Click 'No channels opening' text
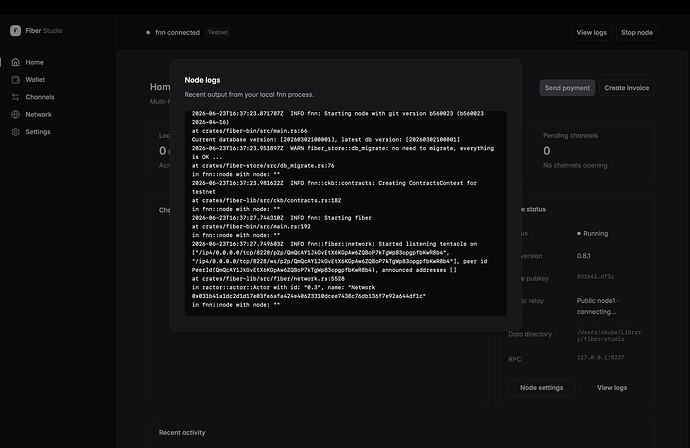The height and width of the screenshot is (448, 690). coord(575,165)
